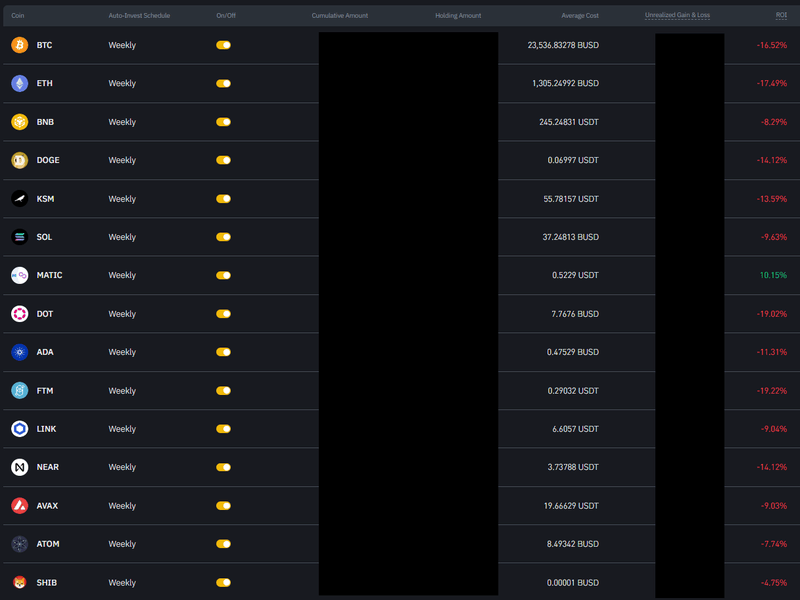Select BTC average cost 23,536.83278 BUSD
800x600 pixels.
563,45
